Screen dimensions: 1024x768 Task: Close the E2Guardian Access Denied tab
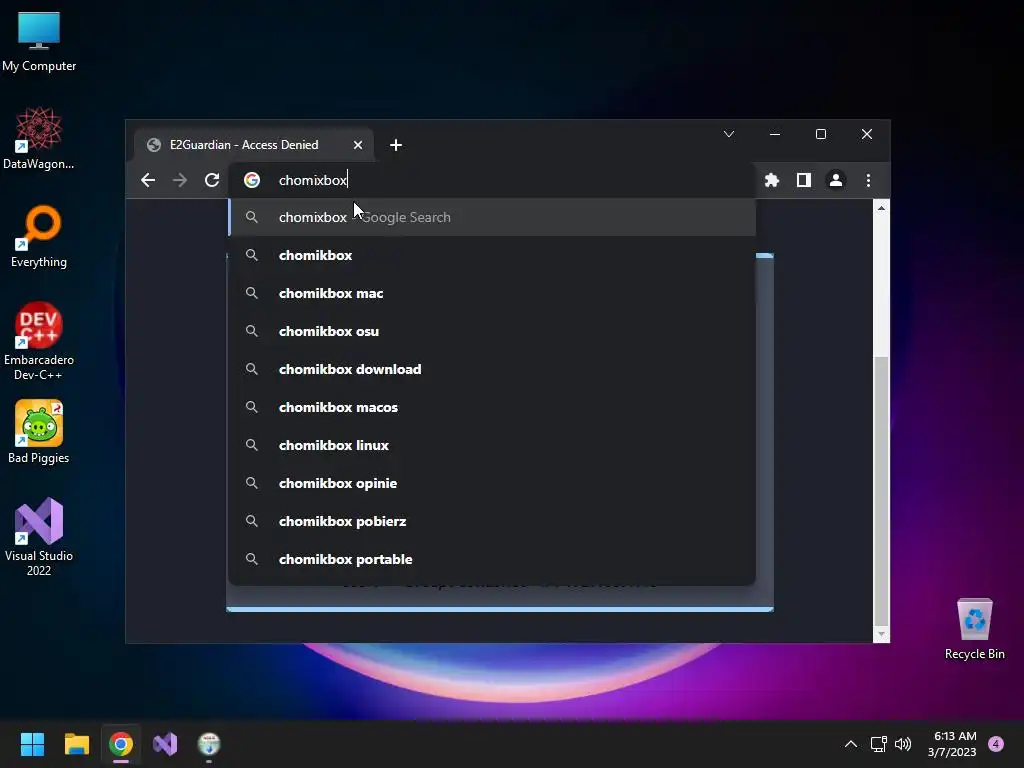[358, 145]
